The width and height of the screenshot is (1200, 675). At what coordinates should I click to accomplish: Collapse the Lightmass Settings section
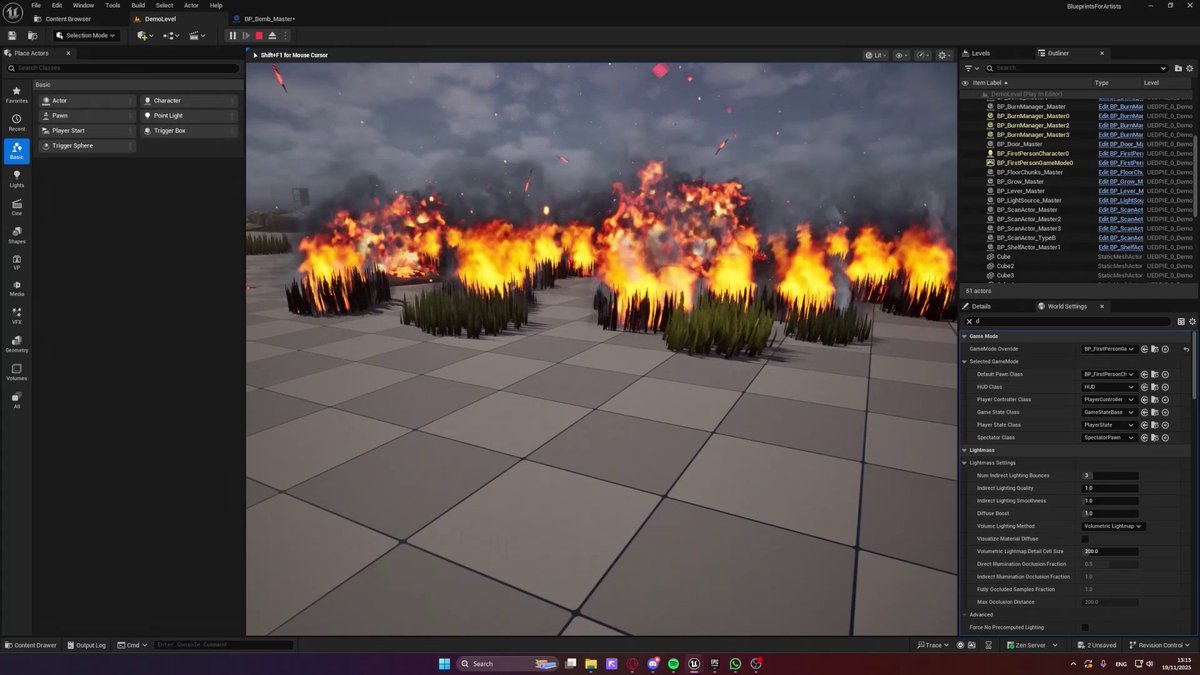[965, 462]
